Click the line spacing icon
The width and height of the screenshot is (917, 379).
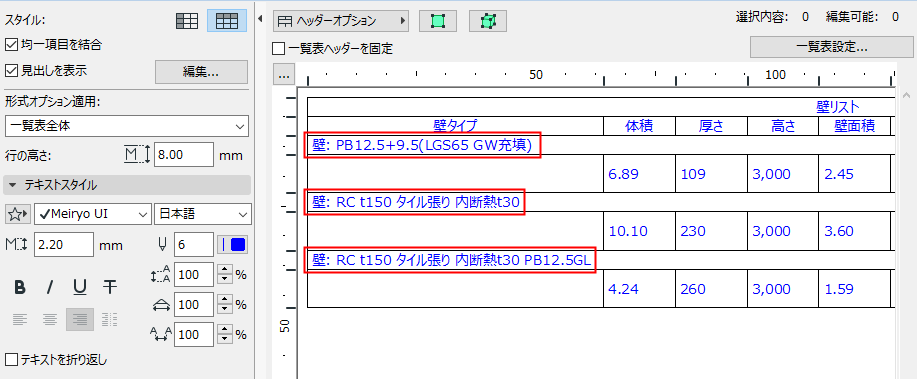pos(160,274)
